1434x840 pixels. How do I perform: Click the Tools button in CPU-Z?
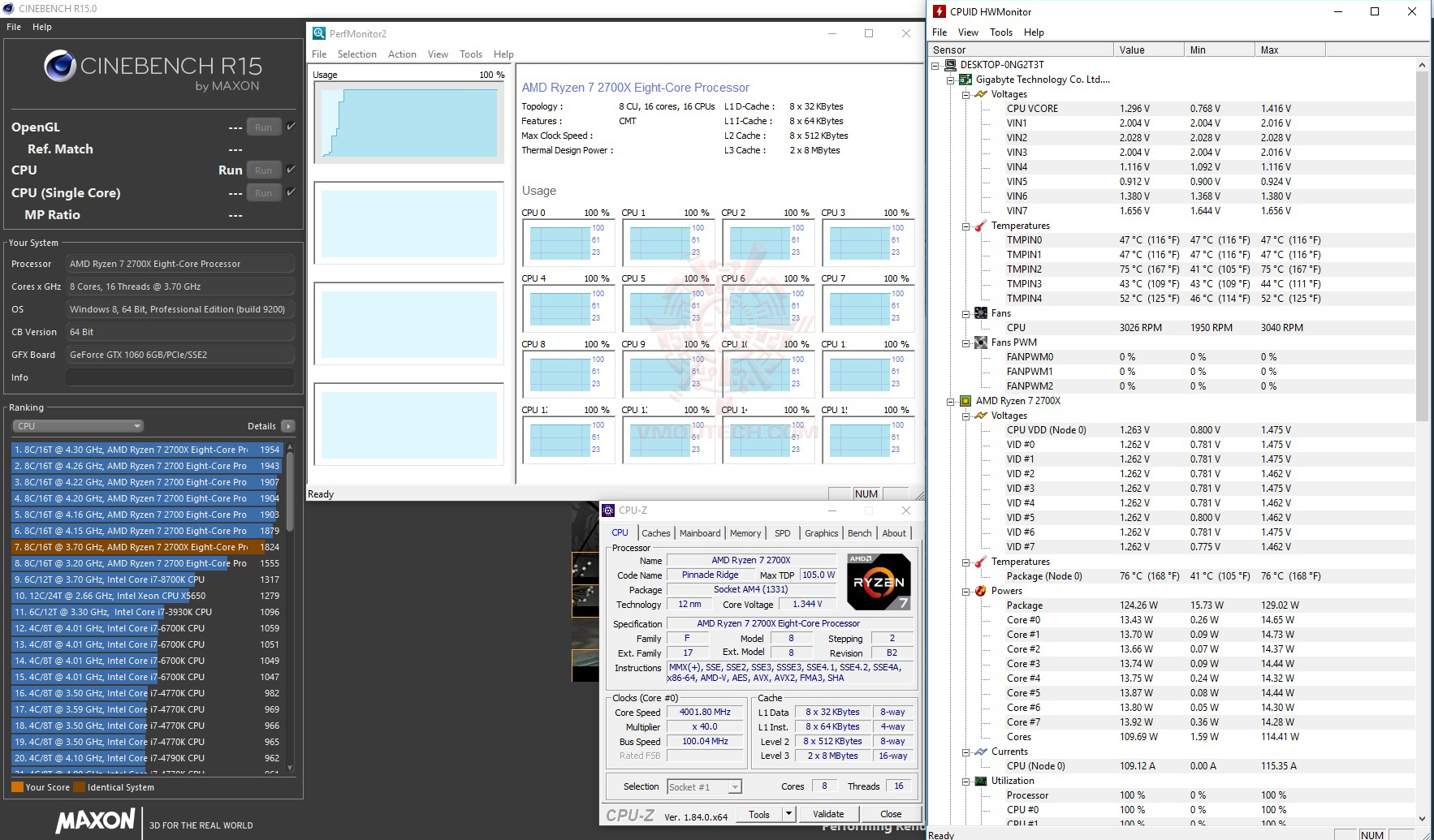(759, 814)
